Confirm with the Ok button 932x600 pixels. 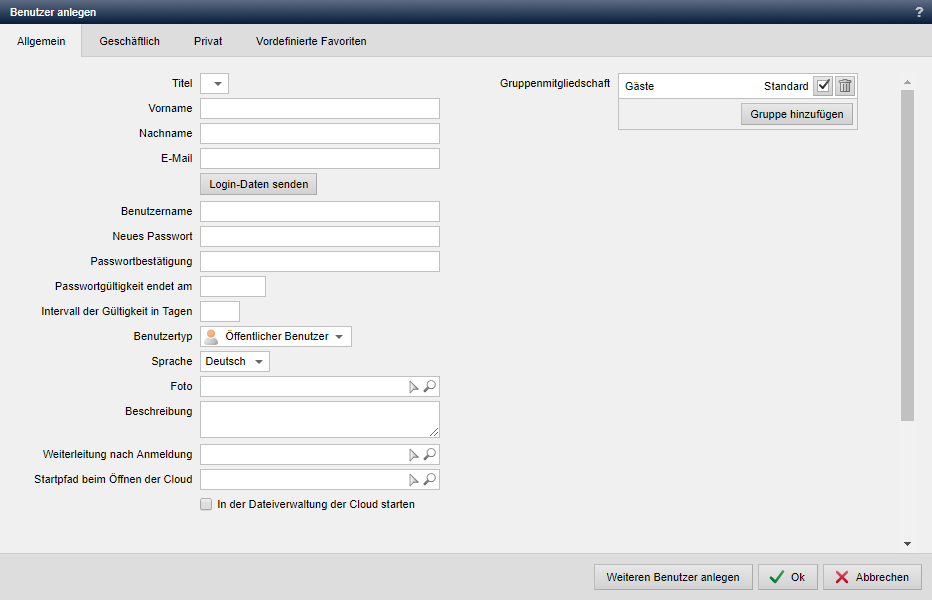[788, 577]
